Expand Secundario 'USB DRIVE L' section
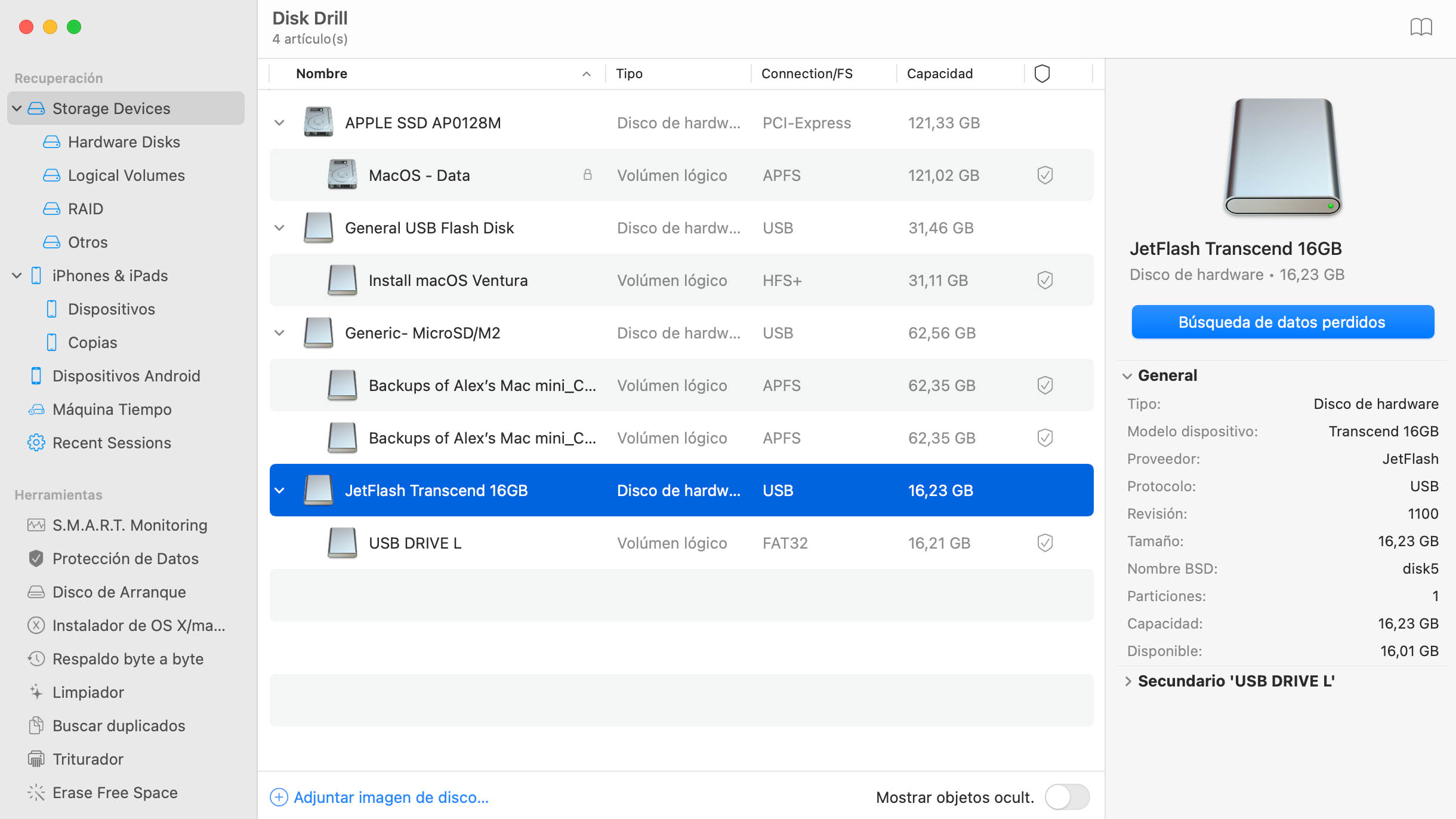Screen dimensions: 1456x819 (x=1127, y=681)
